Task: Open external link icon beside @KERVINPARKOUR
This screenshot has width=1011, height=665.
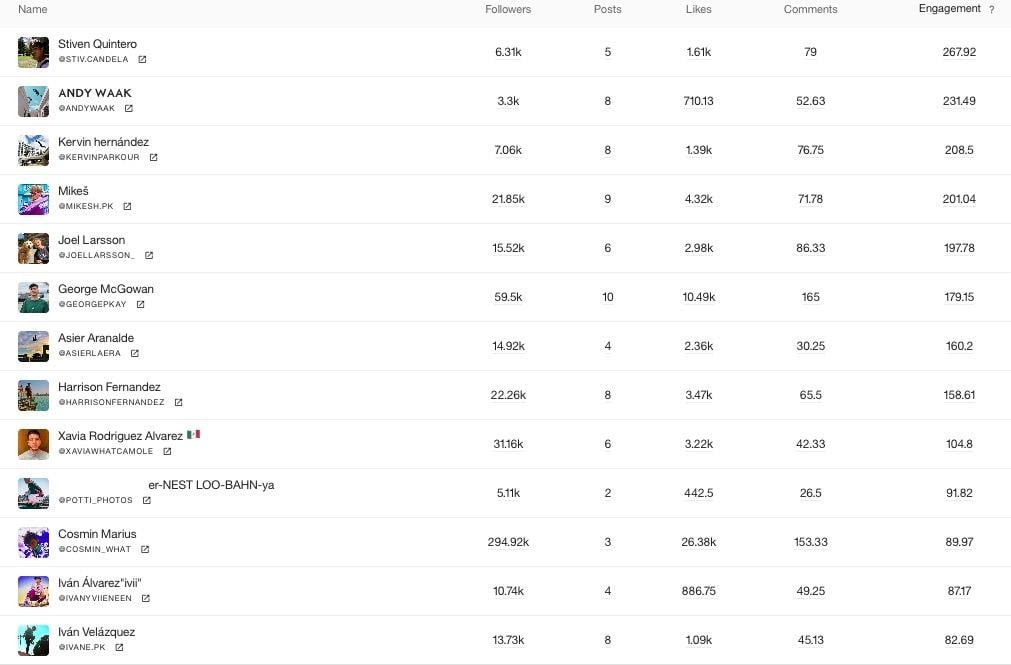Action: tap(153, 158)
